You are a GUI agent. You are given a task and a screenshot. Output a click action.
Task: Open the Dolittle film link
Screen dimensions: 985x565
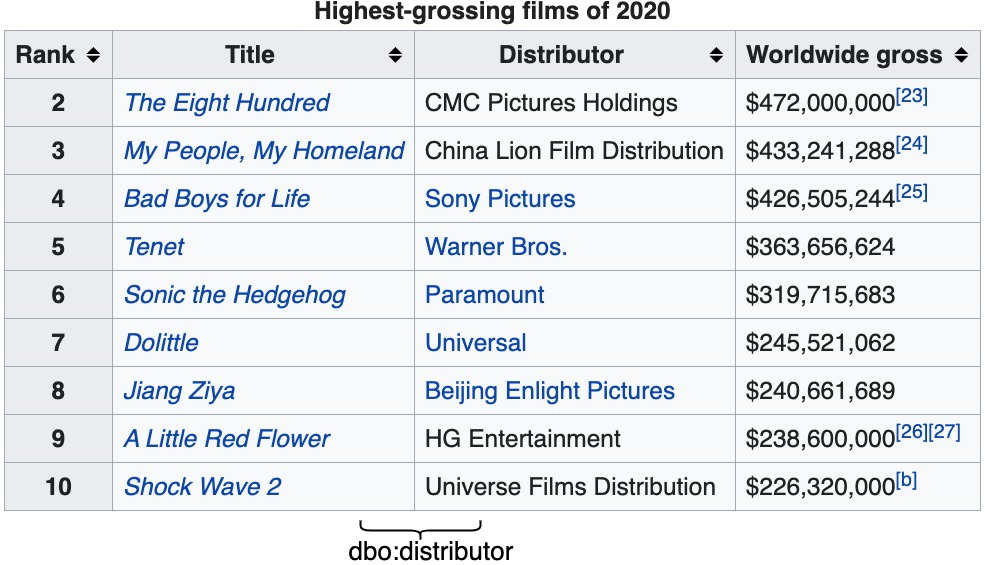[161, 343]
